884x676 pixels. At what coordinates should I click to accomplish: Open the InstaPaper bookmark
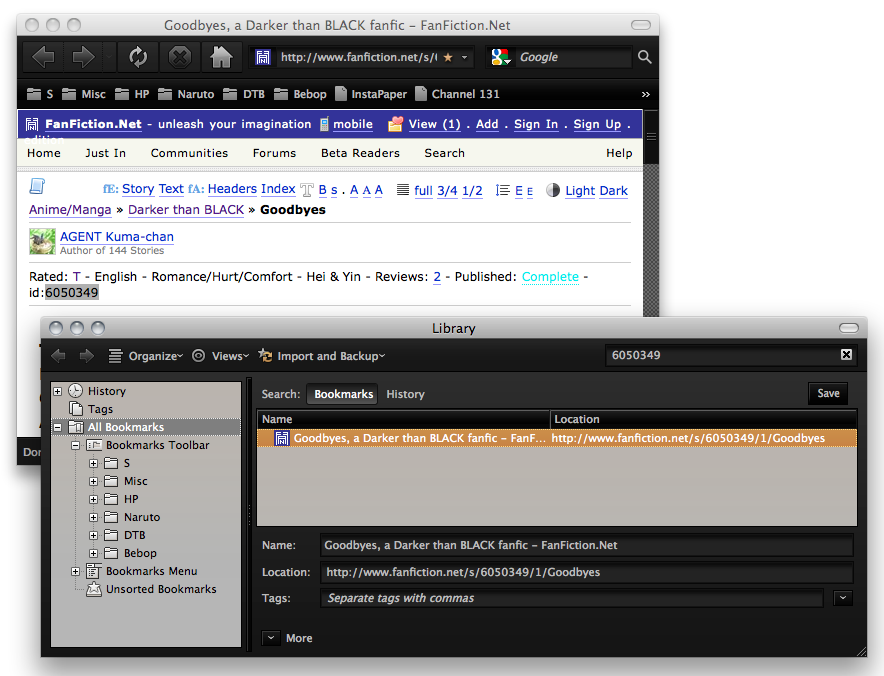370,94
